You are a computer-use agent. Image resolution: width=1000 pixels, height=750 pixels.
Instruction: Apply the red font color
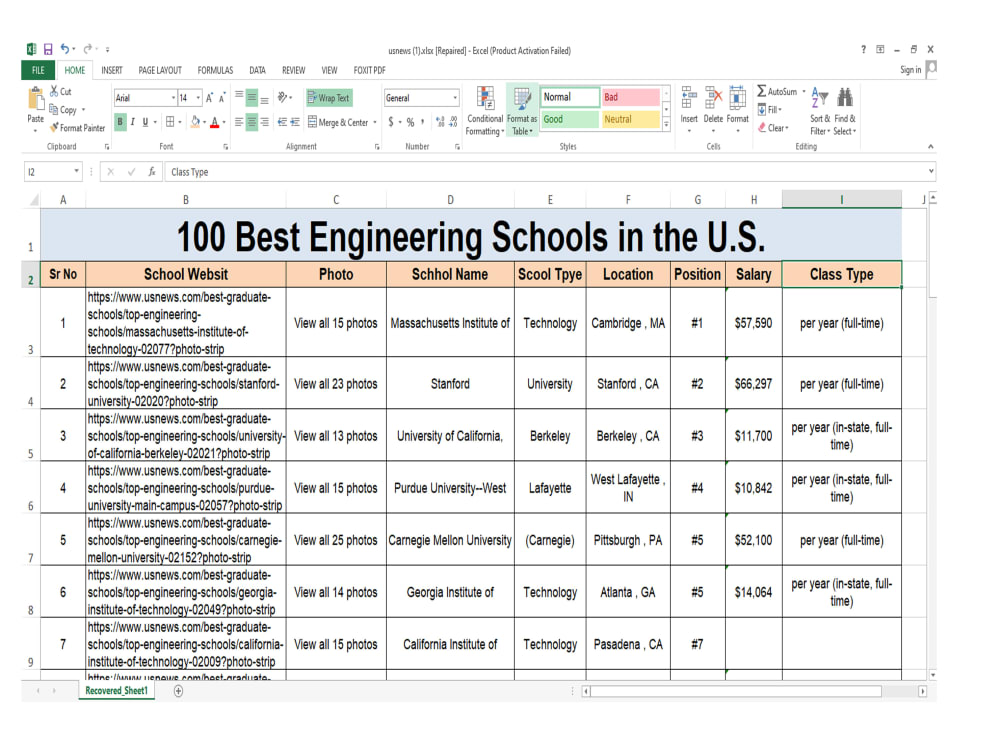215,122
